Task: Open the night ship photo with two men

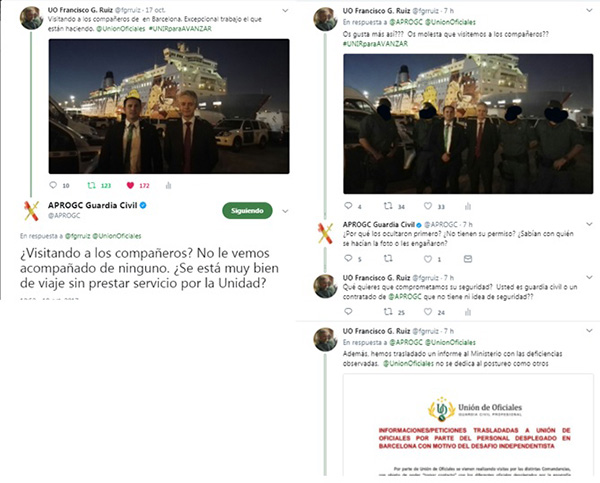Action: coord(169,106)
